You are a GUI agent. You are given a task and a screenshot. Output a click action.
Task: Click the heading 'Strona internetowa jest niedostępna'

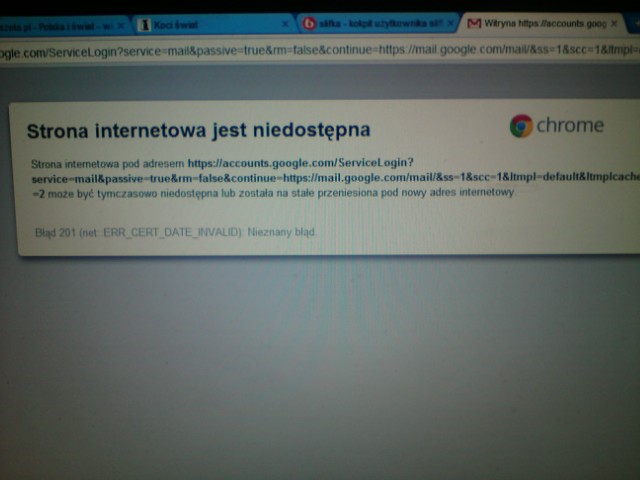tap(198, 131)
